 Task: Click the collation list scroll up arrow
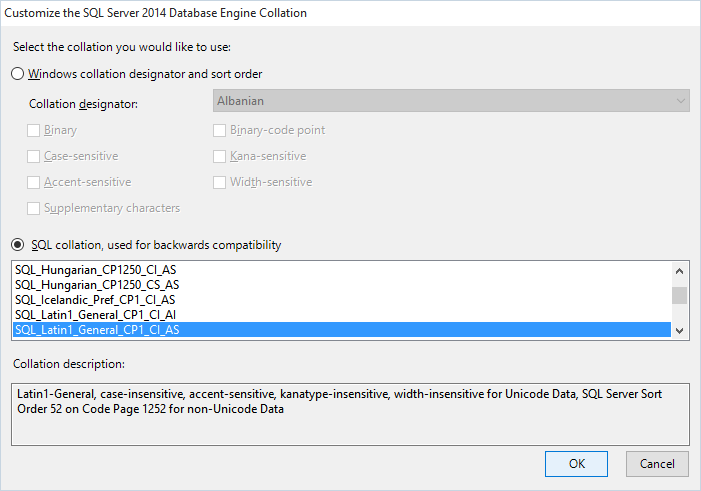[x=680, y=271]
